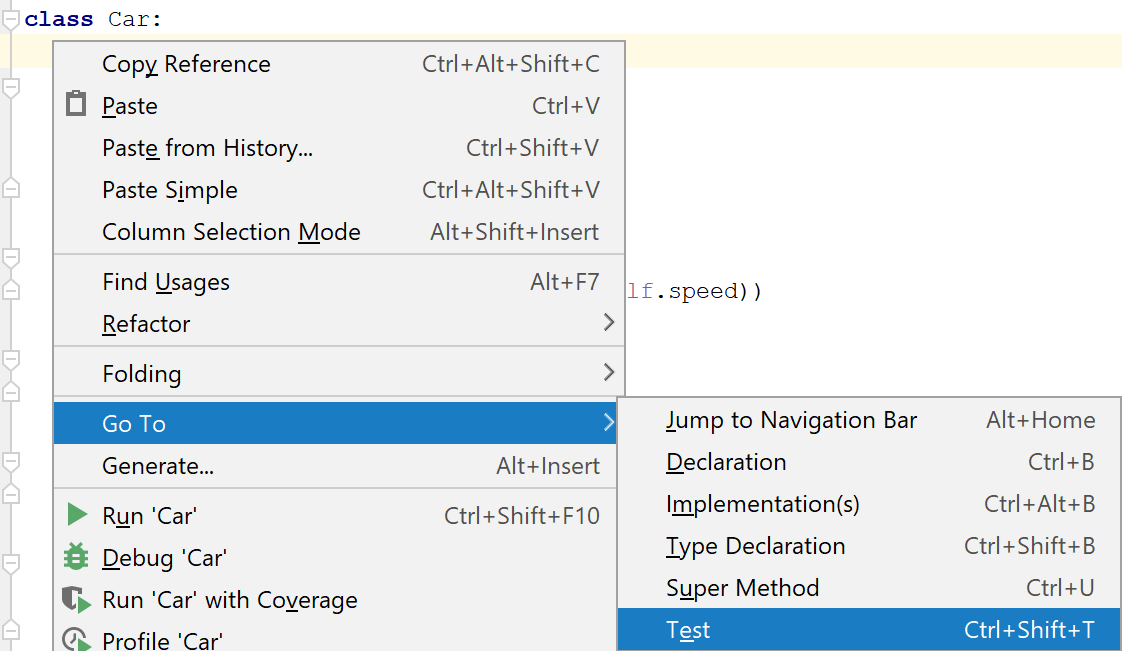Screen dimensions: 1122x651
Task: Choose Copy Reference from the context menu
Action: tap(186, 64)
